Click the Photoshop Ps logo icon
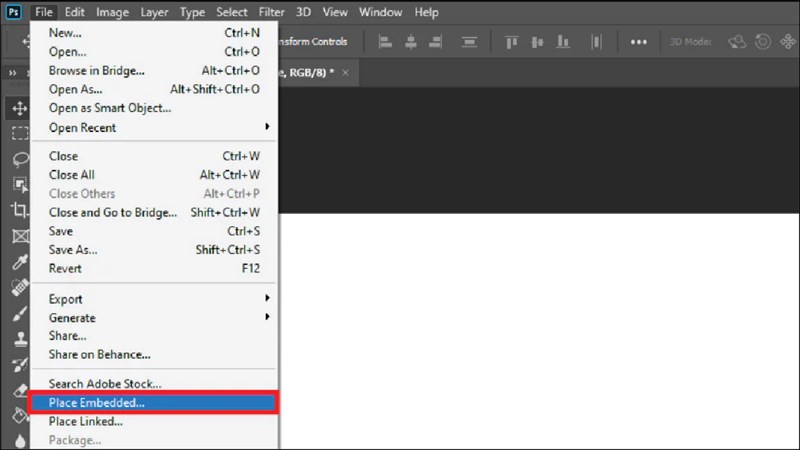 (x=13, y=12)
